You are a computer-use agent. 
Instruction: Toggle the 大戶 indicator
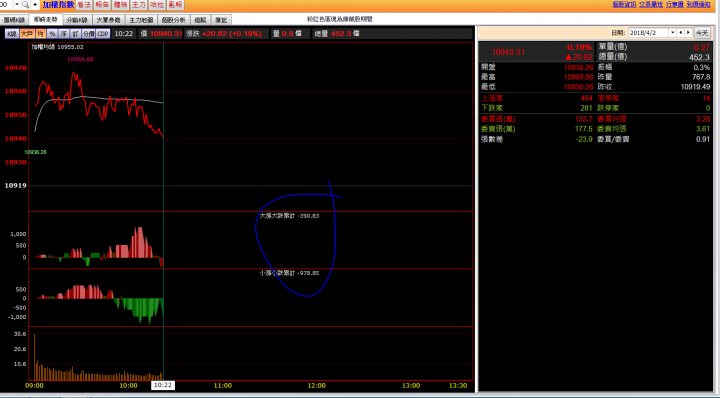pos(27,34)
